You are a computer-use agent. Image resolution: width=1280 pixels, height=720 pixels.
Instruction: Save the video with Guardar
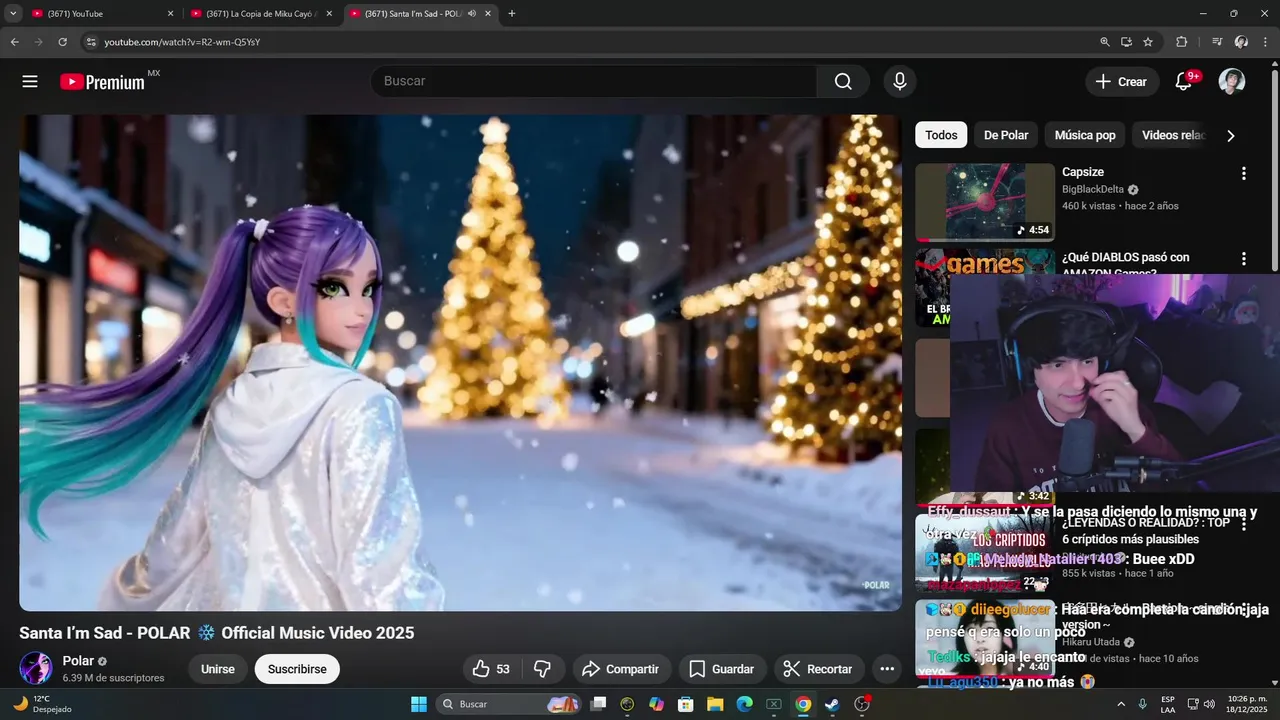click(x=722, y=669)
